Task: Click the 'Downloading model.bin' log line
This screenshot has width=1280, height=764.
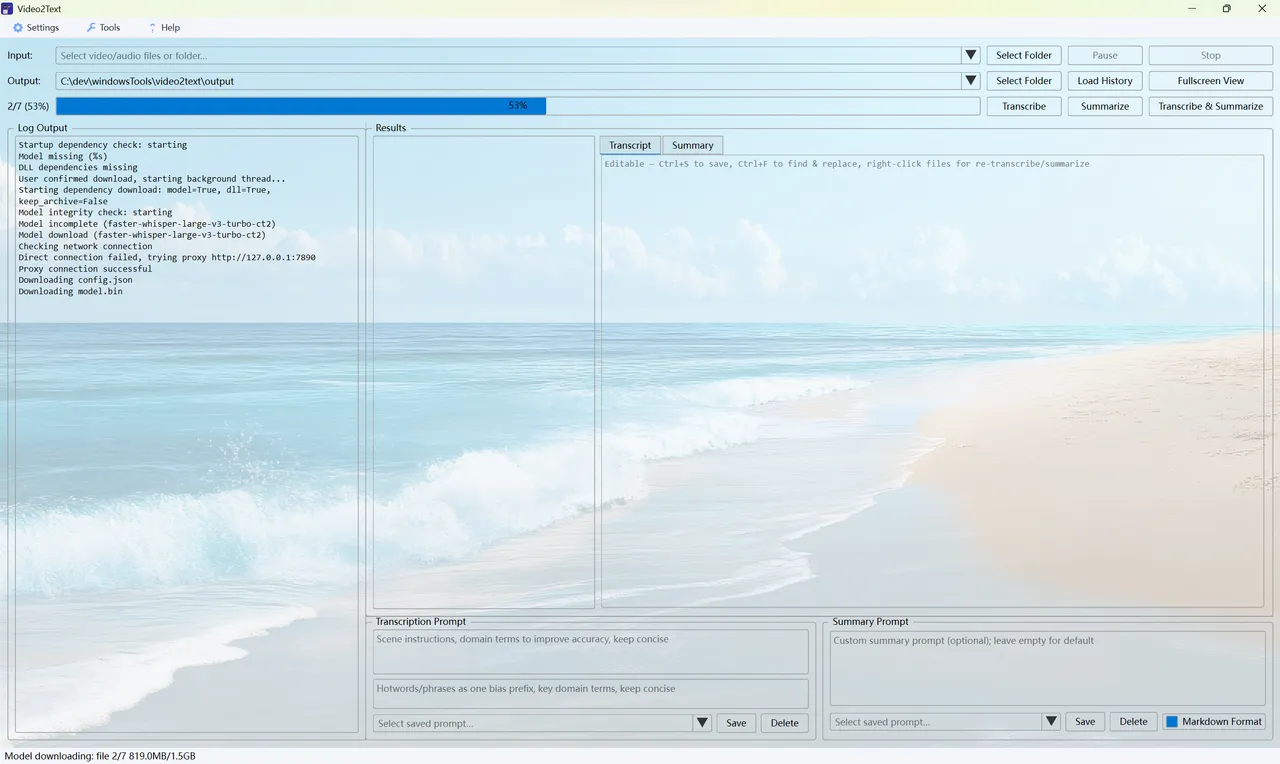Action: coord(70,291)
